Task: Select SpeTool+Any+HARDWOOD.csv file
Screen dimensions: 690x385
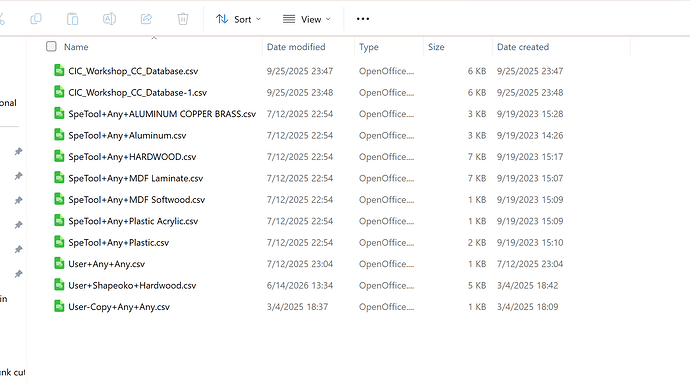Action: (132, 157)
